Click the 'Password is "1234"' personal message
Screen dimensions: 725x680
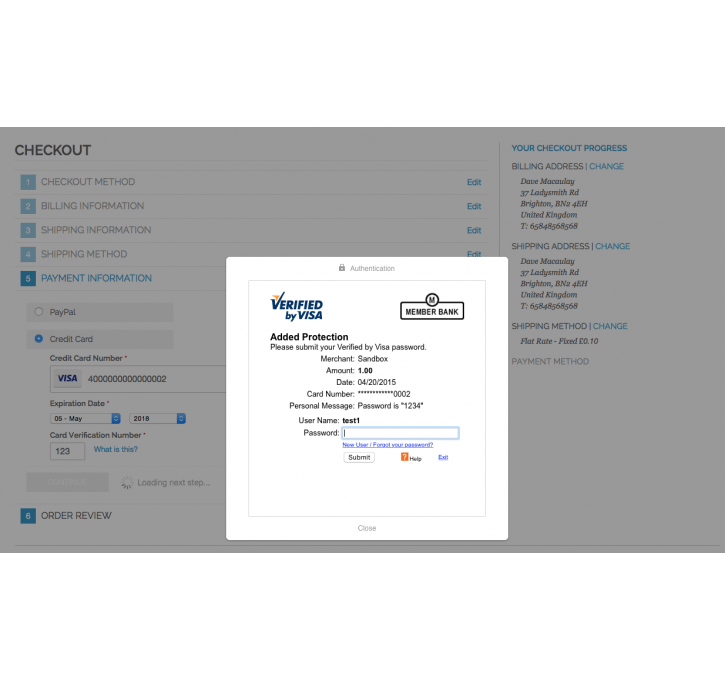click(390, 406)
